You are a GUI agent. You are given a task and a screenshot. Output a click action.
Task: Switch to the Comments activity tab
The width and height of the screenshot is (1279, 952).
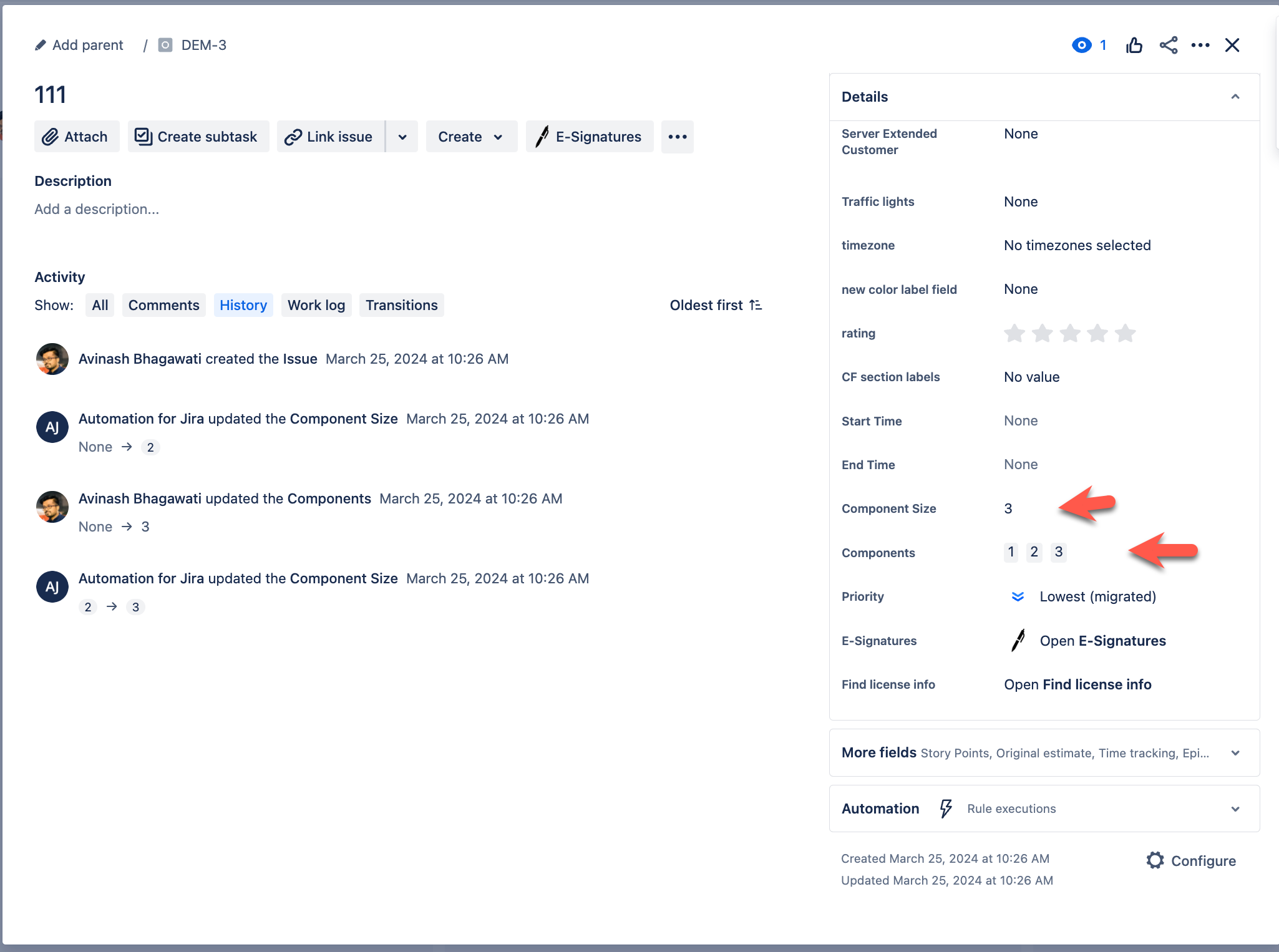pyautogui.click(x=163, y=305)
